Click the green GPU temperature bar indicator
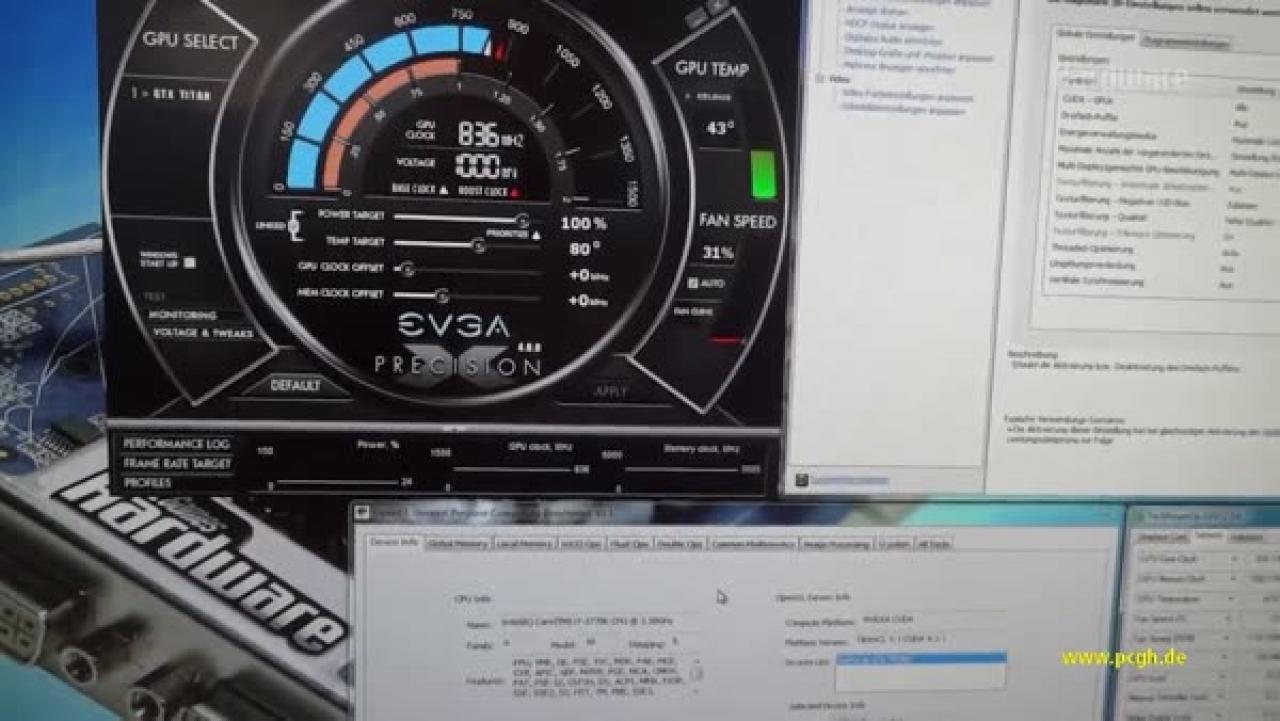This screenshot has width=1280, height=721. coord(763,175)
